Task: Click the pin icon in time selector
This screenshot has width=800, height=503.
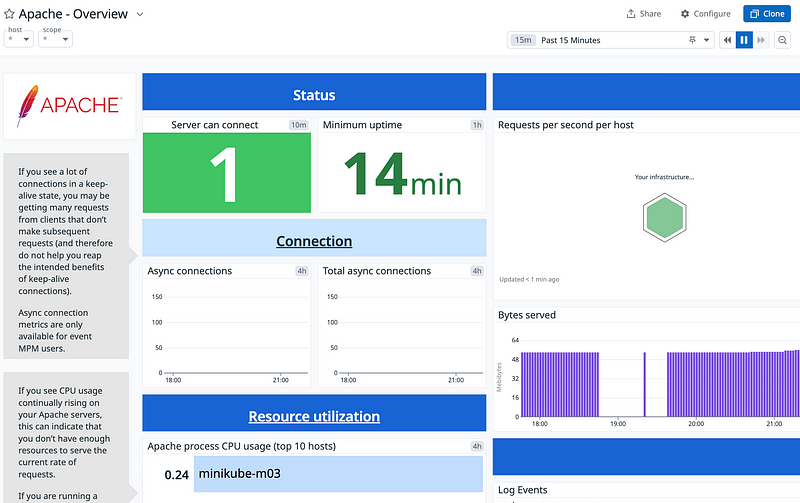Action: (692, 40)
